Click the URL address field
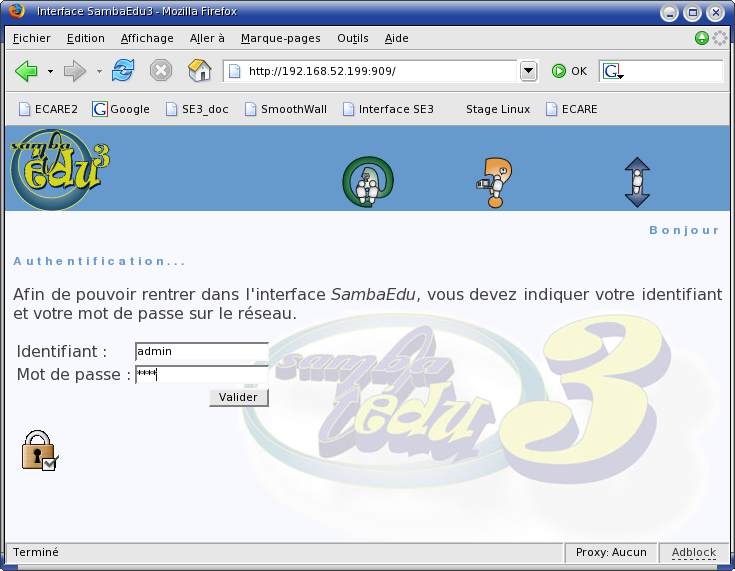The width and height of the screenshot is (735, 571). (x=370, y=71)
